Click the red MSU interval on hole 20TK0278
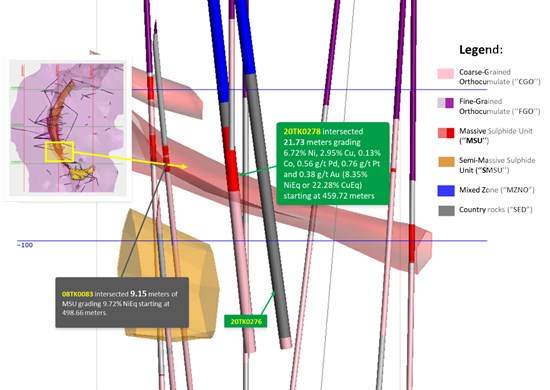This screenshot has height=390, width=550. click(232, 170)
